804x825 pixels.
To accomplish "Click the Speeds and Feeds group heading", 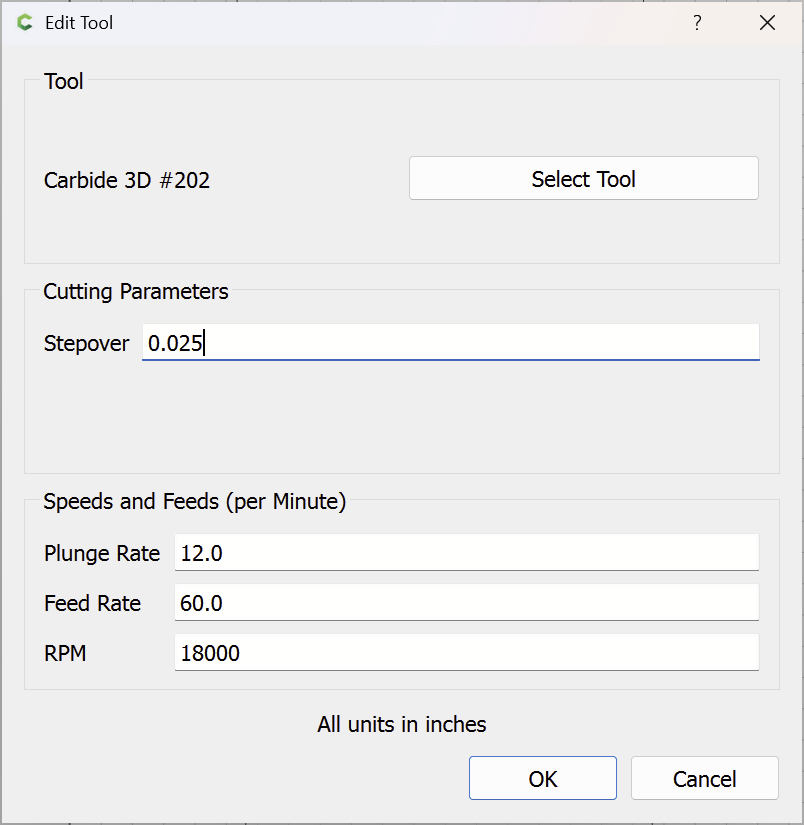I will (x=195, y=502).
